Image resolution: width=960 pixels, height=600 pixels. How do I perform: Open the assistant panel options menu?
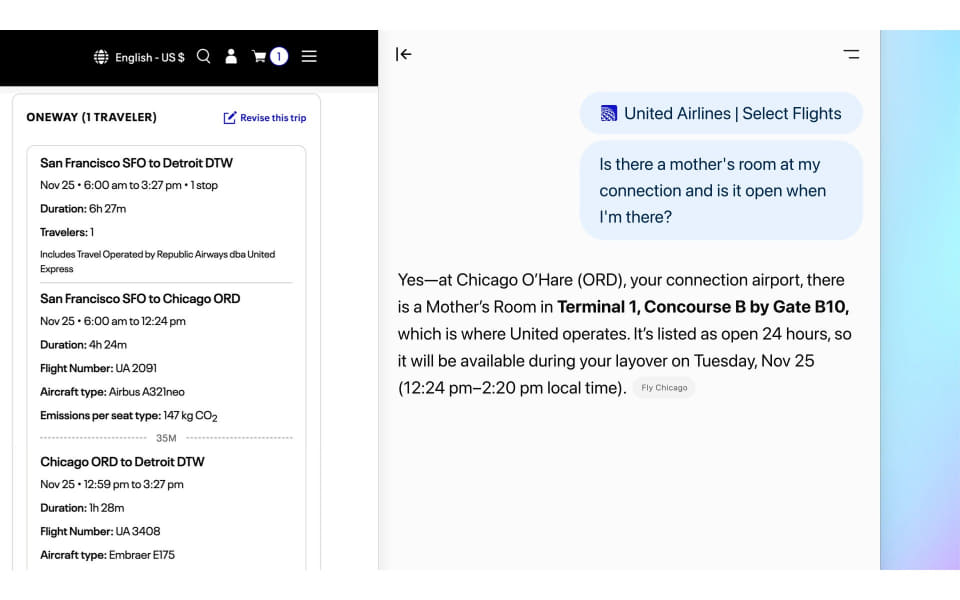851,54
